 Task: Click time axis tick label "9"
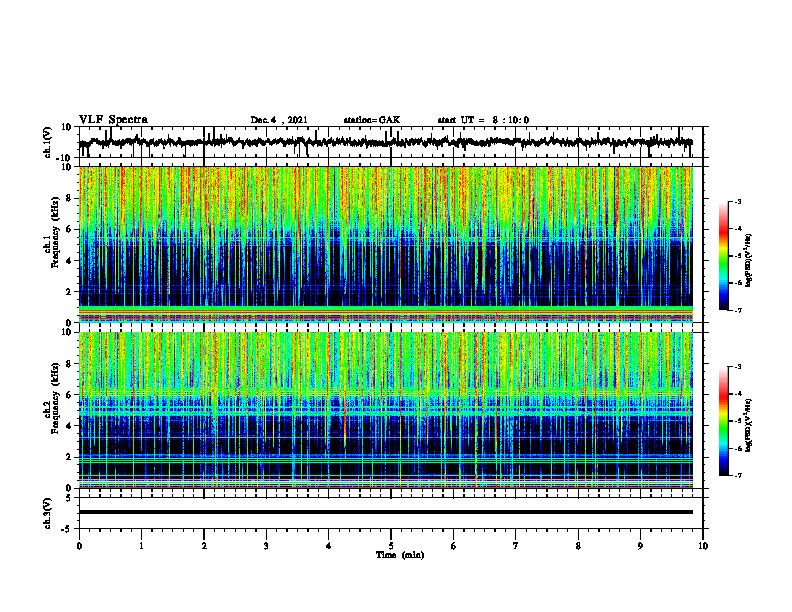pos(640,546)
